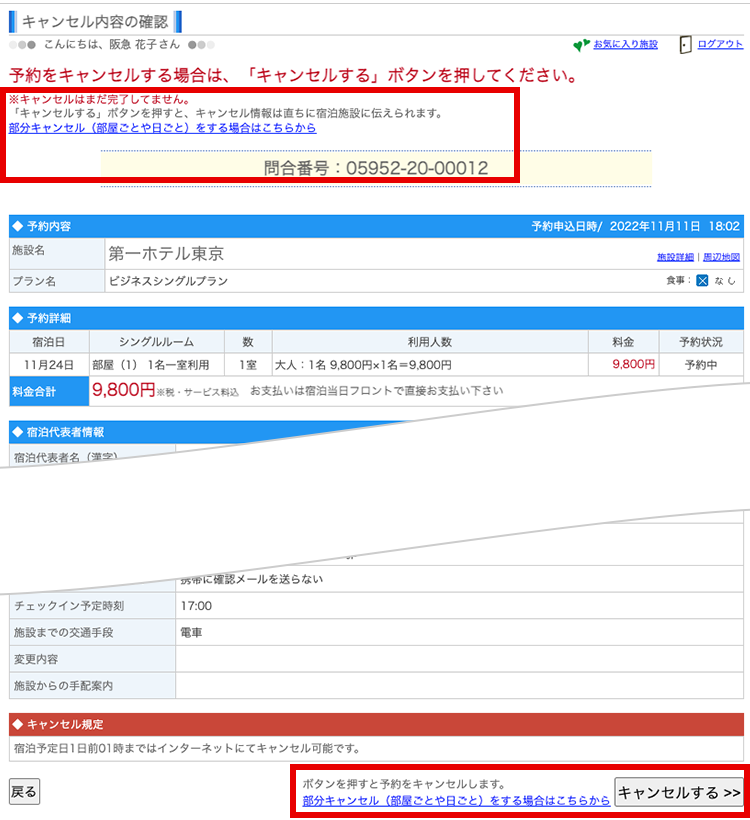This screenshot has width=750, height=820.
Task: Click diamond icon beside 予約詳細 header
Action: (x=17, y=318)
